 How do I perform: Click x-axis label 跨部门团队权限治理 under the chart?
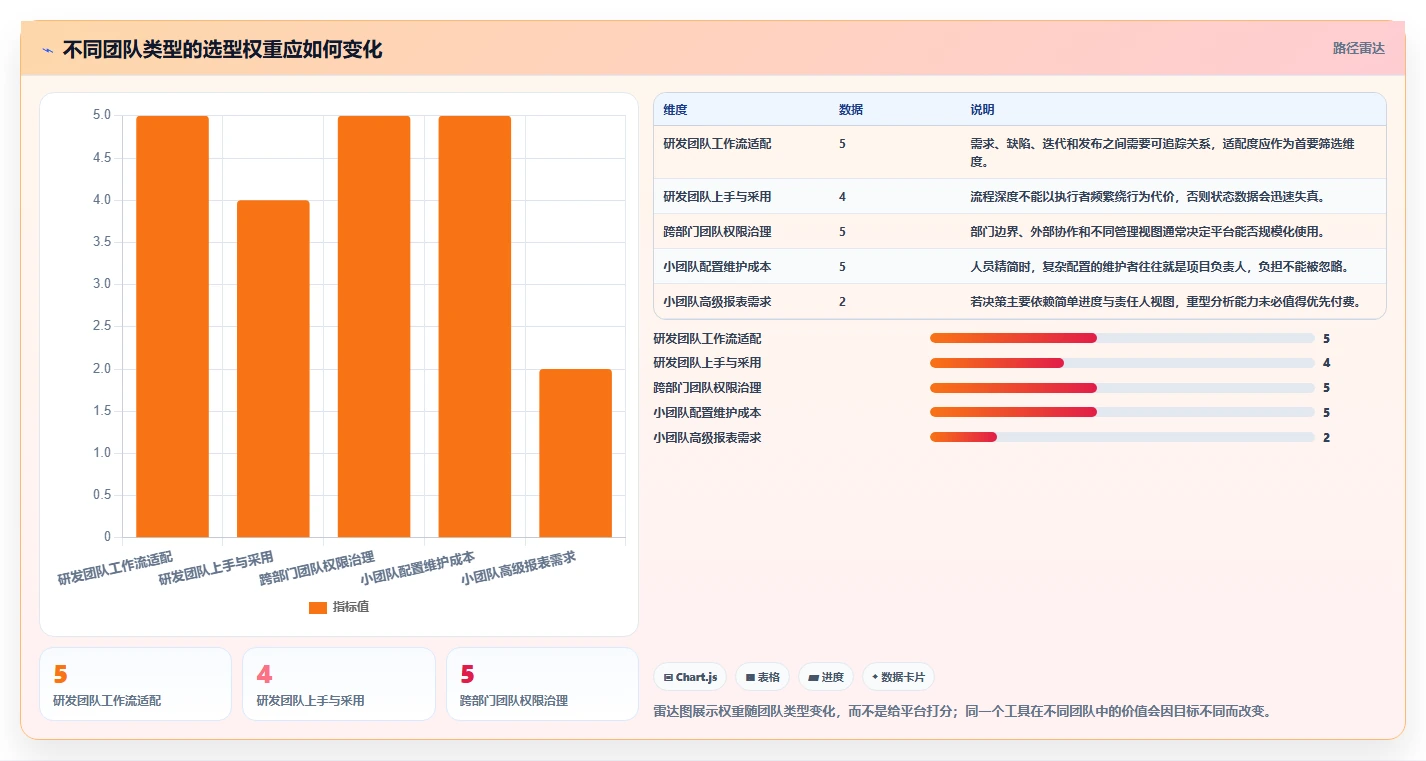point(317,567)
